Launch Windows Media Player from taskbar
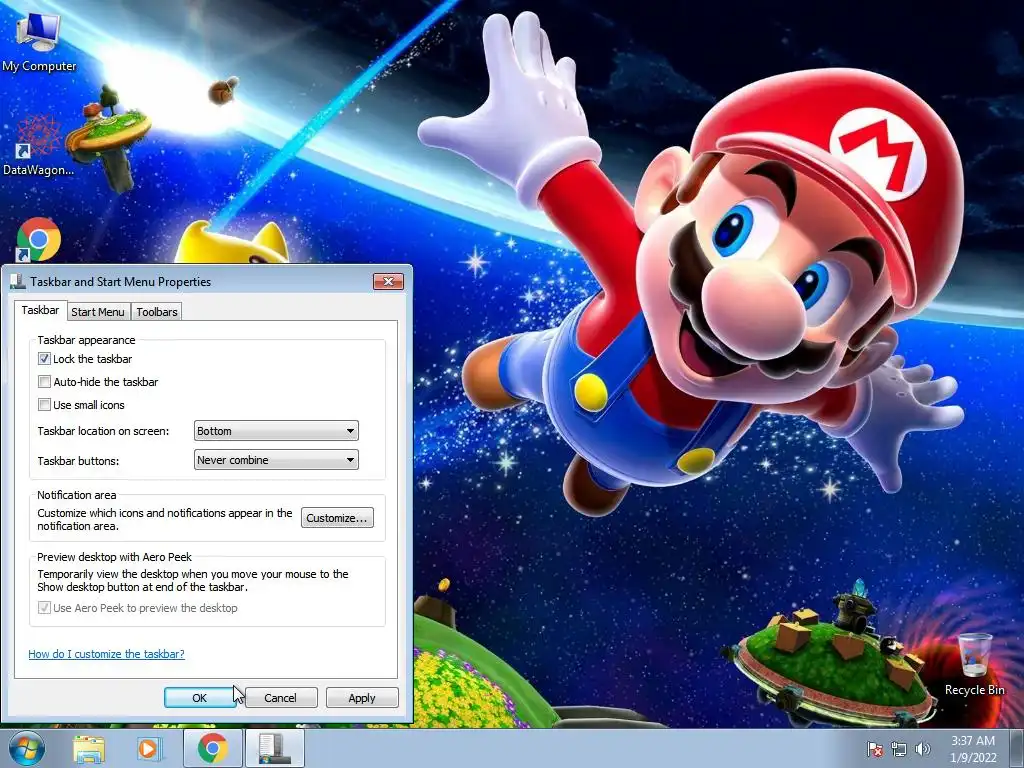The width and height of the screenshot is (1024, 768). click(149, 748)
